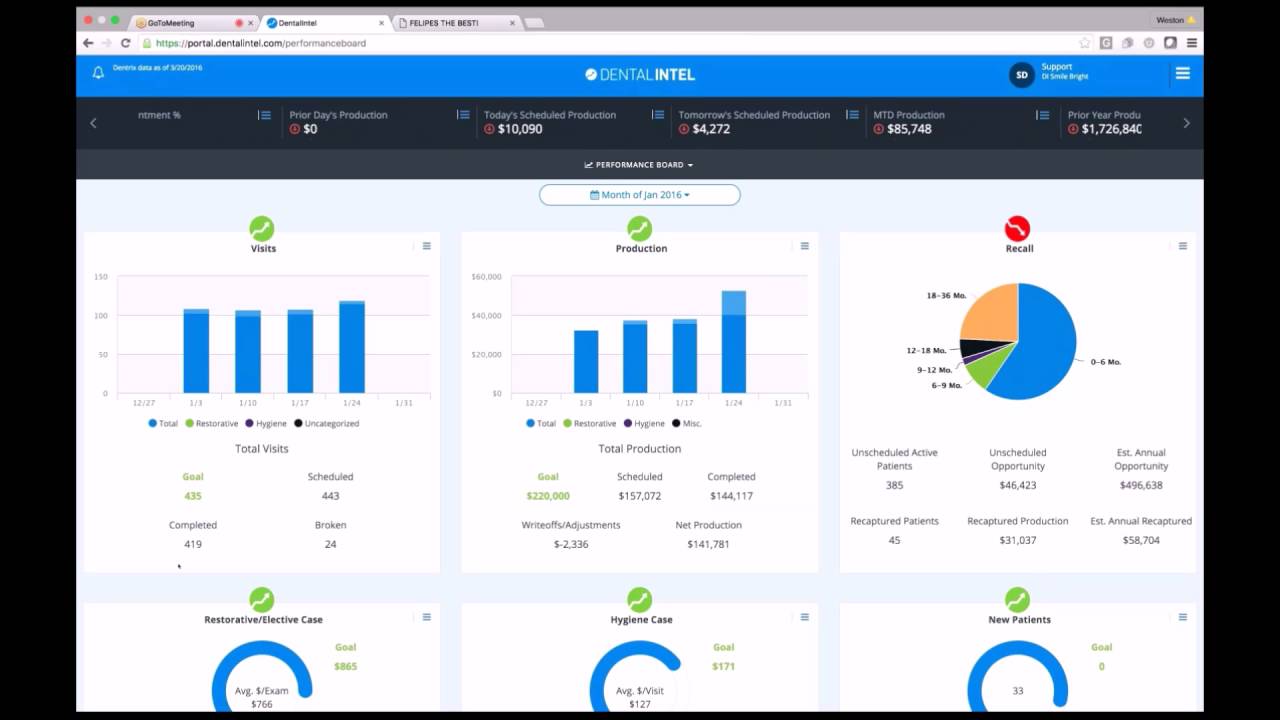Toggle Total legend in Visits chart
Viewport: 1280px width, 720px height.
(x=163, y=423)
